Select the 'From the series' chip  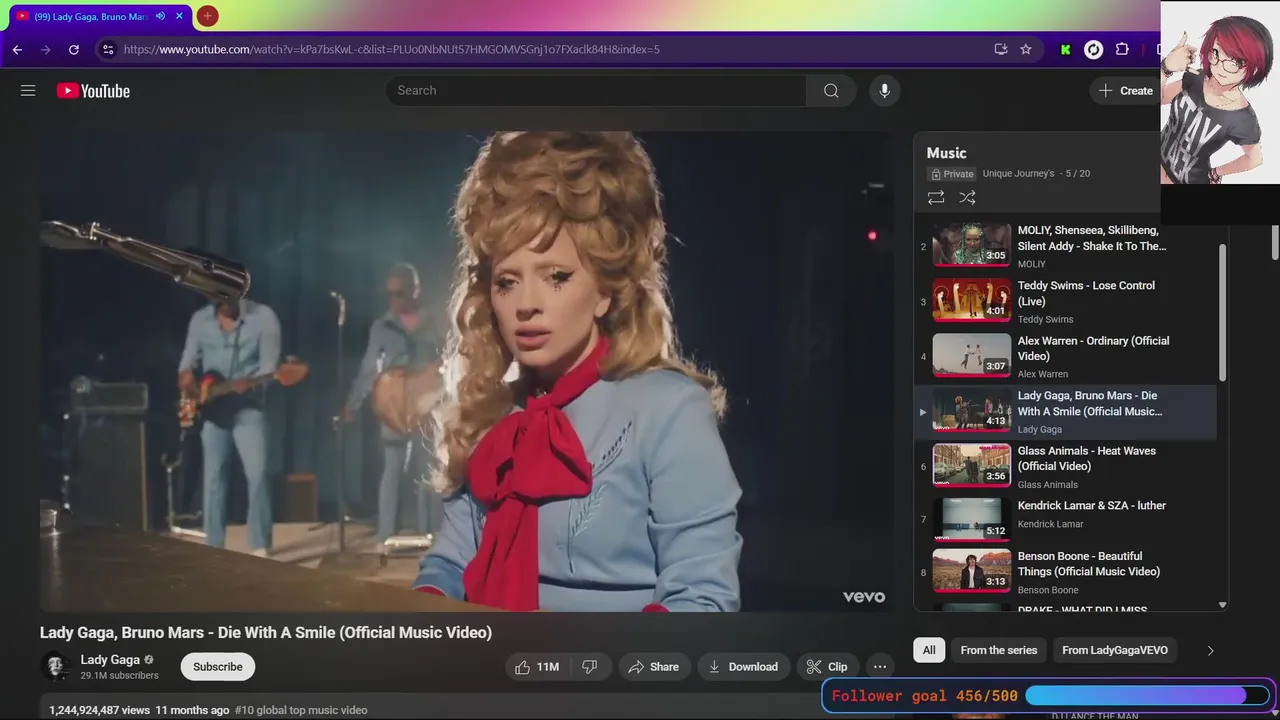tap(998, 650)
